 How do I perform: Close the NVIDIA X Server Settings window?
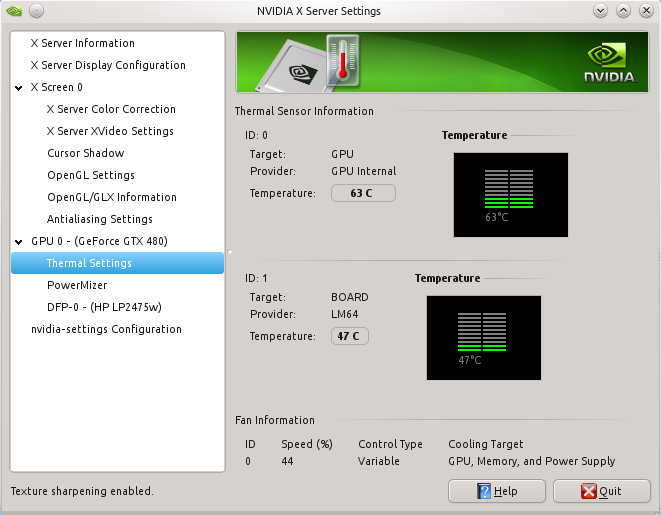pyautogui.click(x=646, y=11)
